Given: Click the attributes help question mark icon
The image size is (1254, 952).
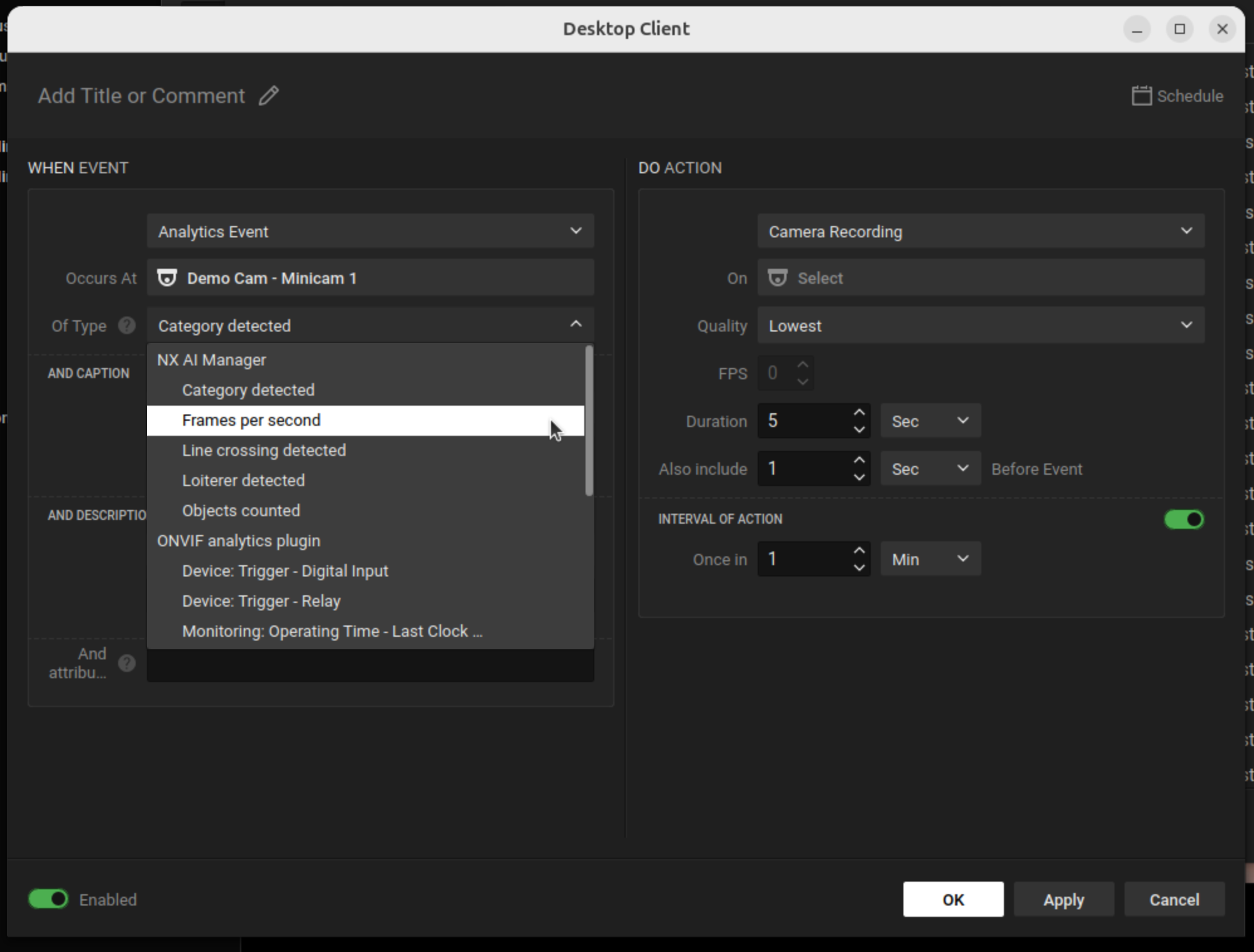Looking at the screenshot, I should pos(127,663).
